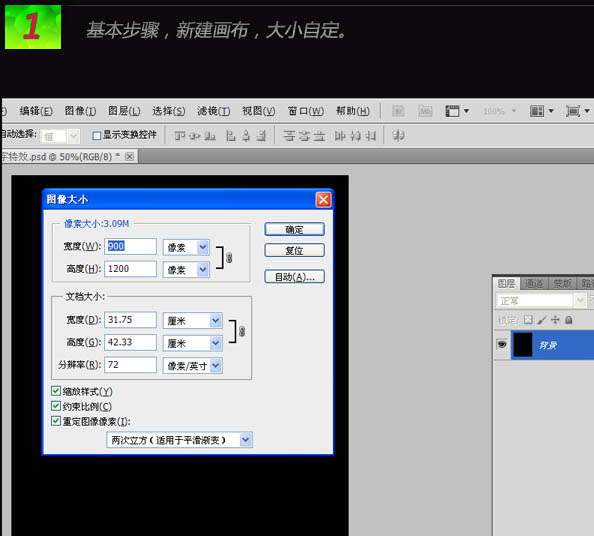Open document height unit 厘米 dropdown
The image size is (594, 536).
point(192,343)
